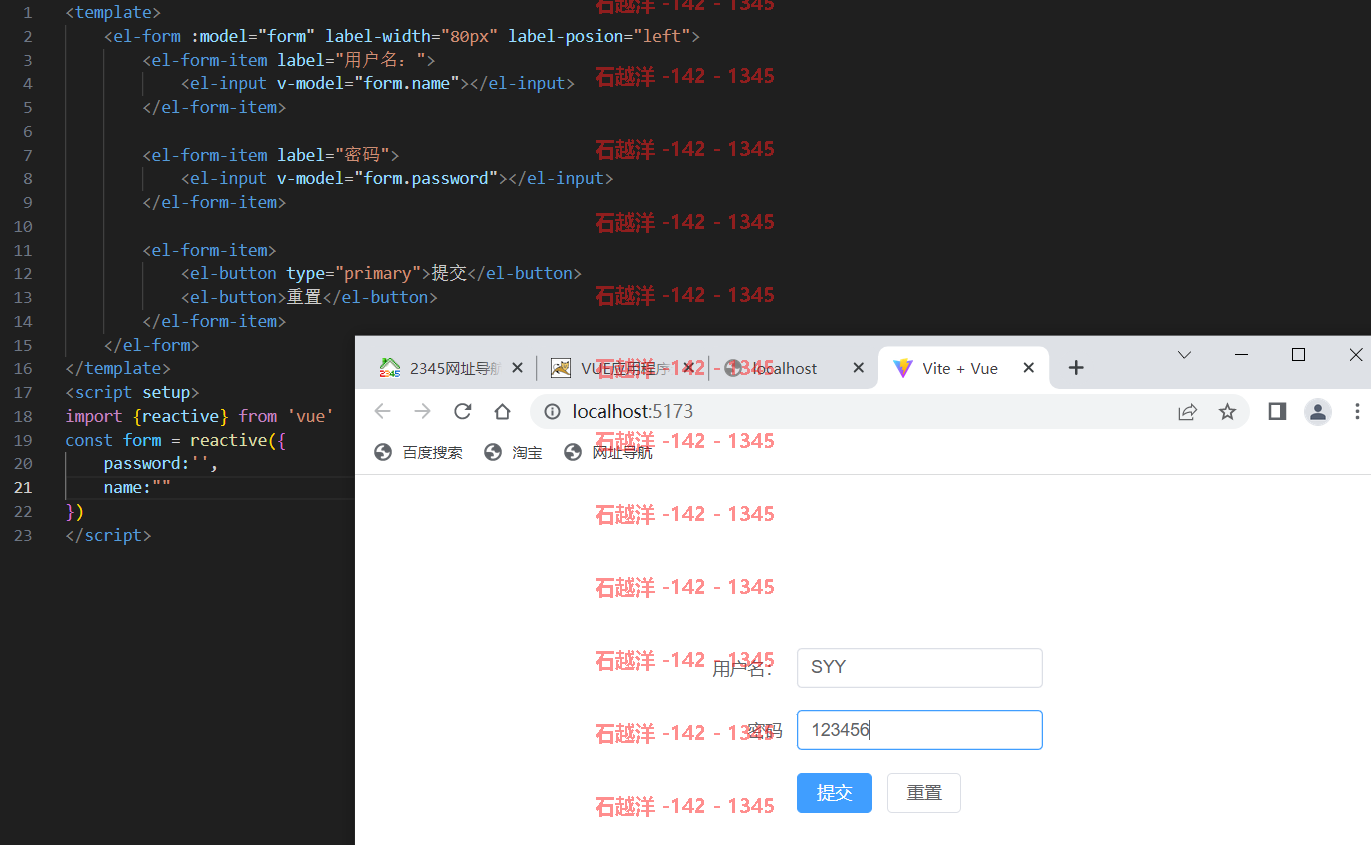Click the 重置 button on the form
The width and height of the screenshot is (1371, 845).
[924, 793]
